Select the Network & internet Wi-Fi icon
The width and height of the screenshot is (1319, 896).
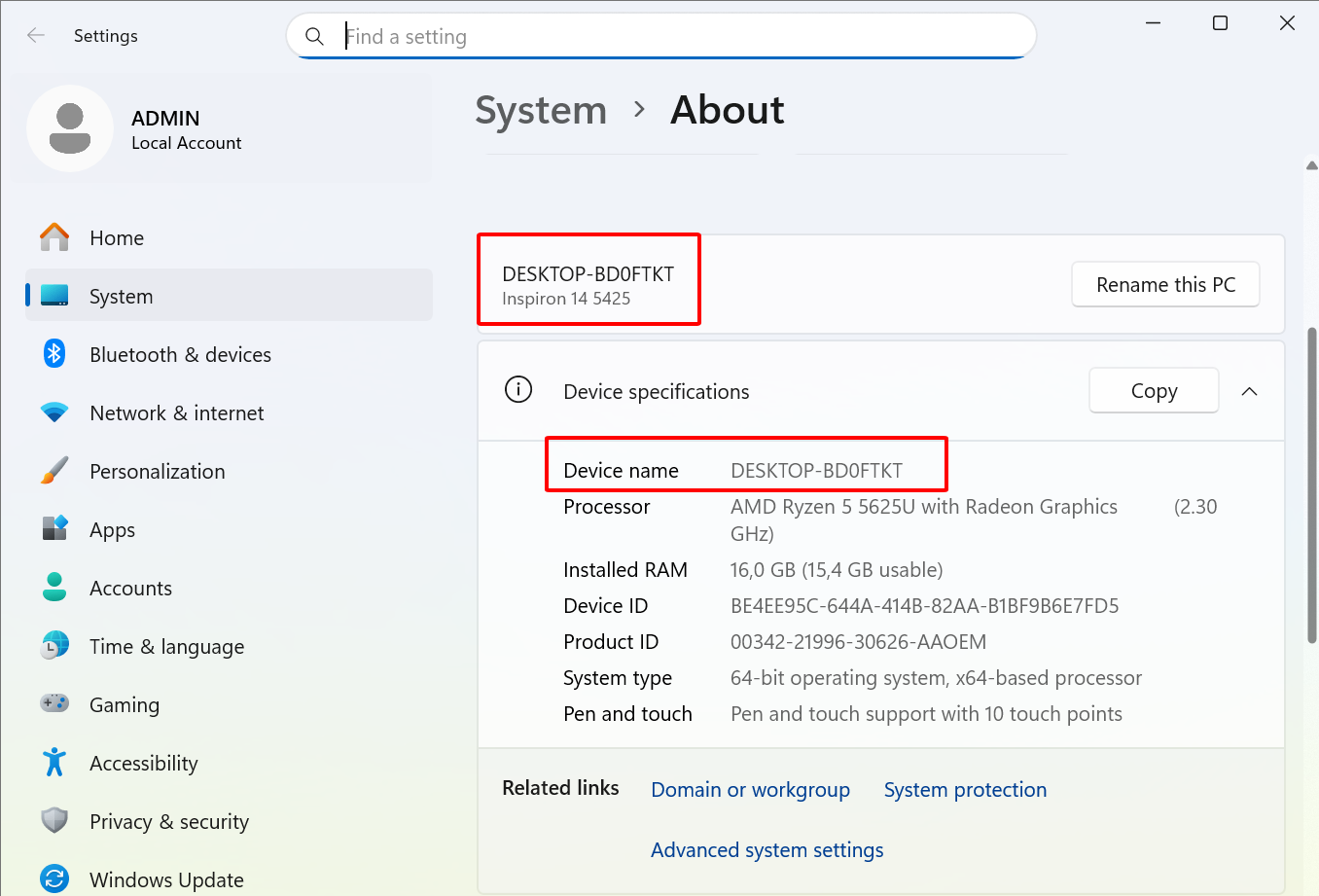[x=54, y=412]
